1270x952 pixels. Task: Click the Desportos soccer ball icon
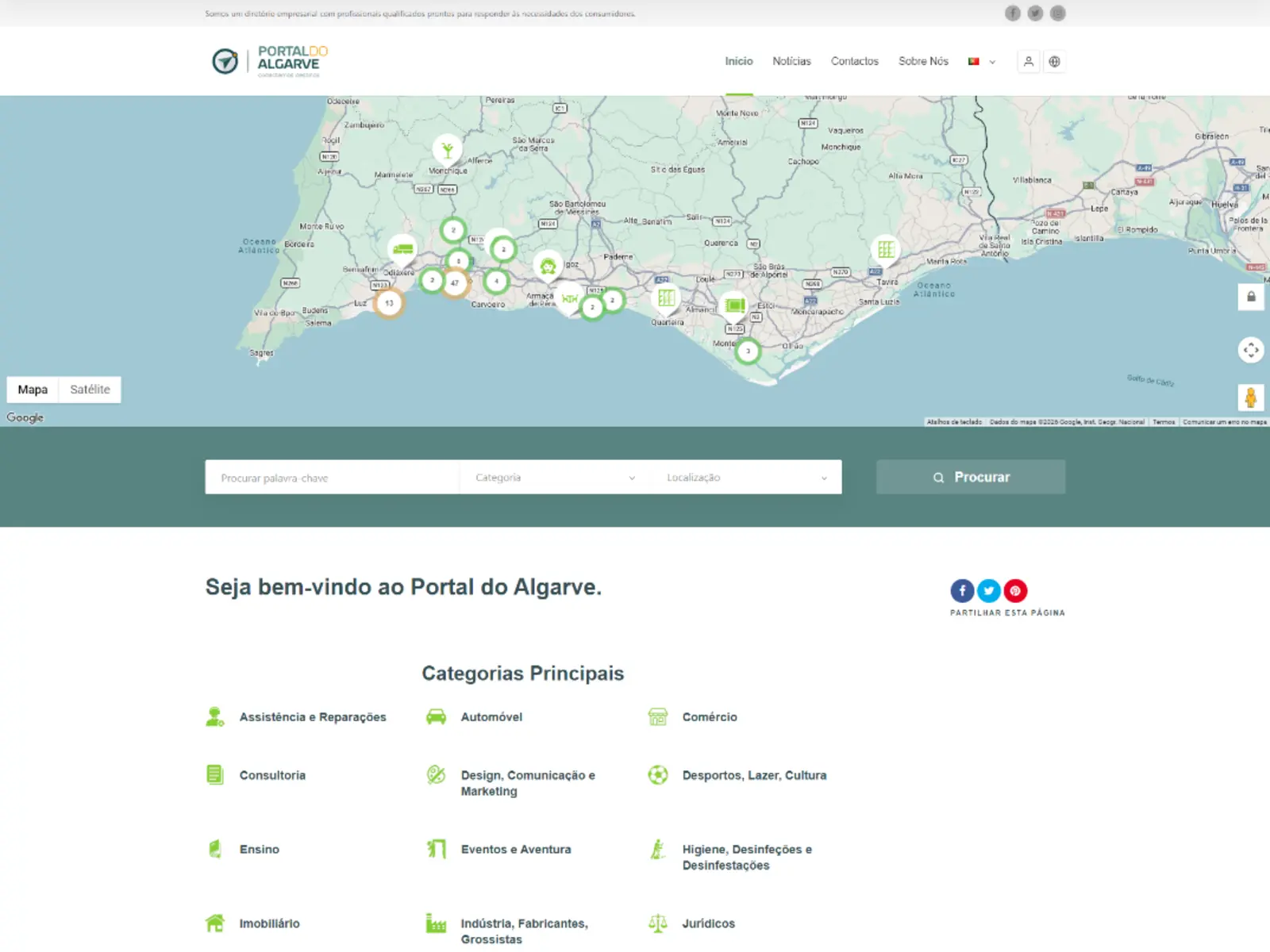coord(657,775)
